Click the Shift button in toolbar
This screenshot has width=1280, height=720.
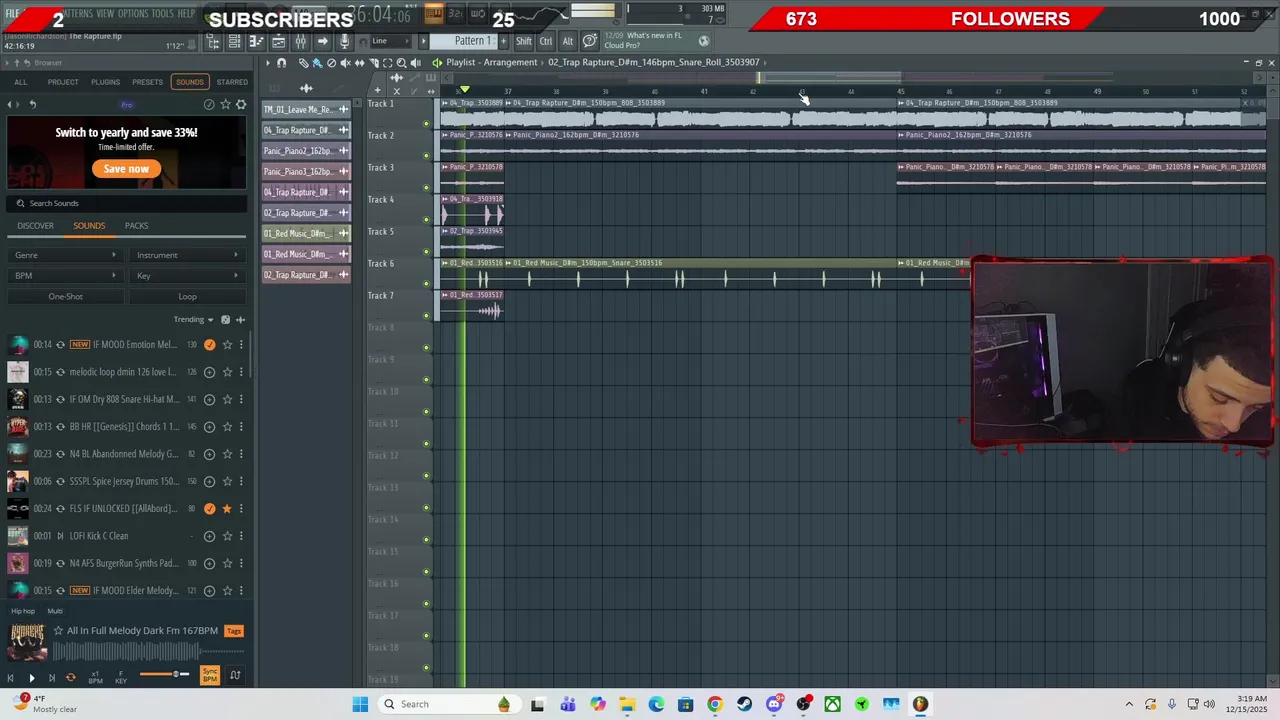point(524,41)
